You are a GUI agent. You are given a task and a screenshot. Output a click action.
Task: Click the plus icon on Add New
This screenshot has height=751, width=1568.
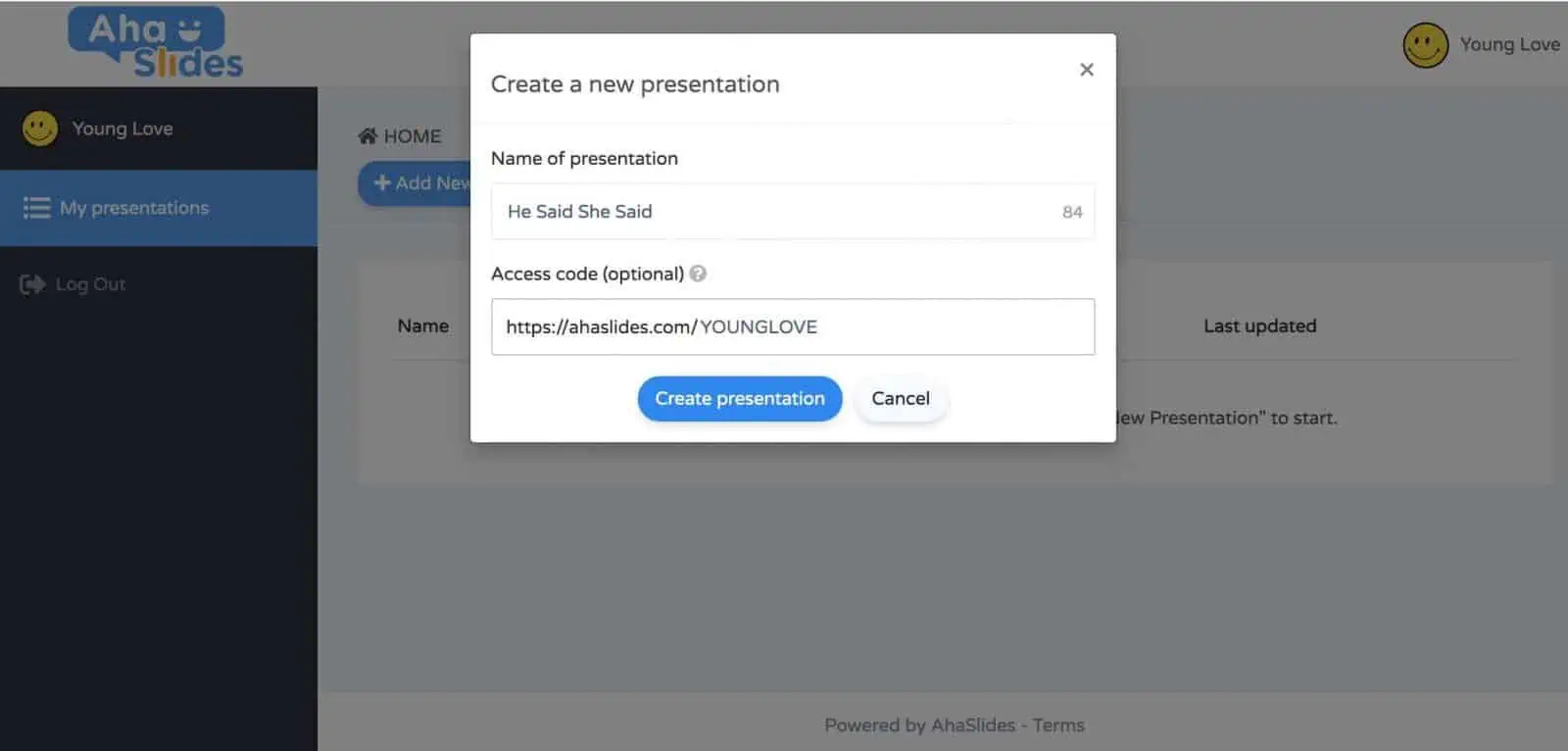pyautogui.click(x=382, y=183)
